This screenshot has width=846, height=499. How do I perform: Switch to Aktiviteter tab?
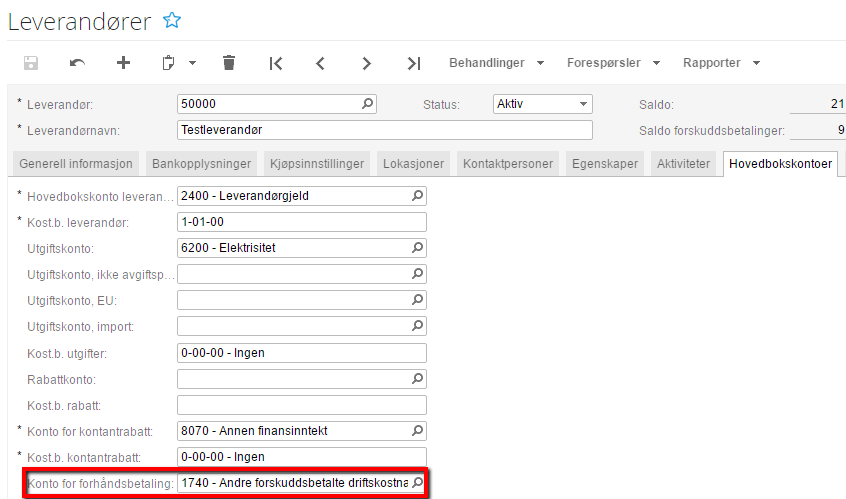click(683, 163)
